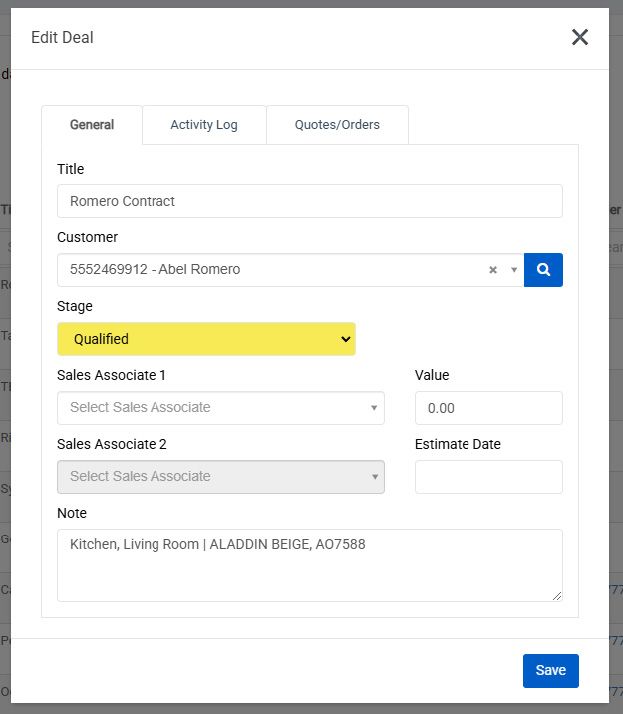
Task: Clear the selected customer with the x icon
Action: tap(493, 270)
